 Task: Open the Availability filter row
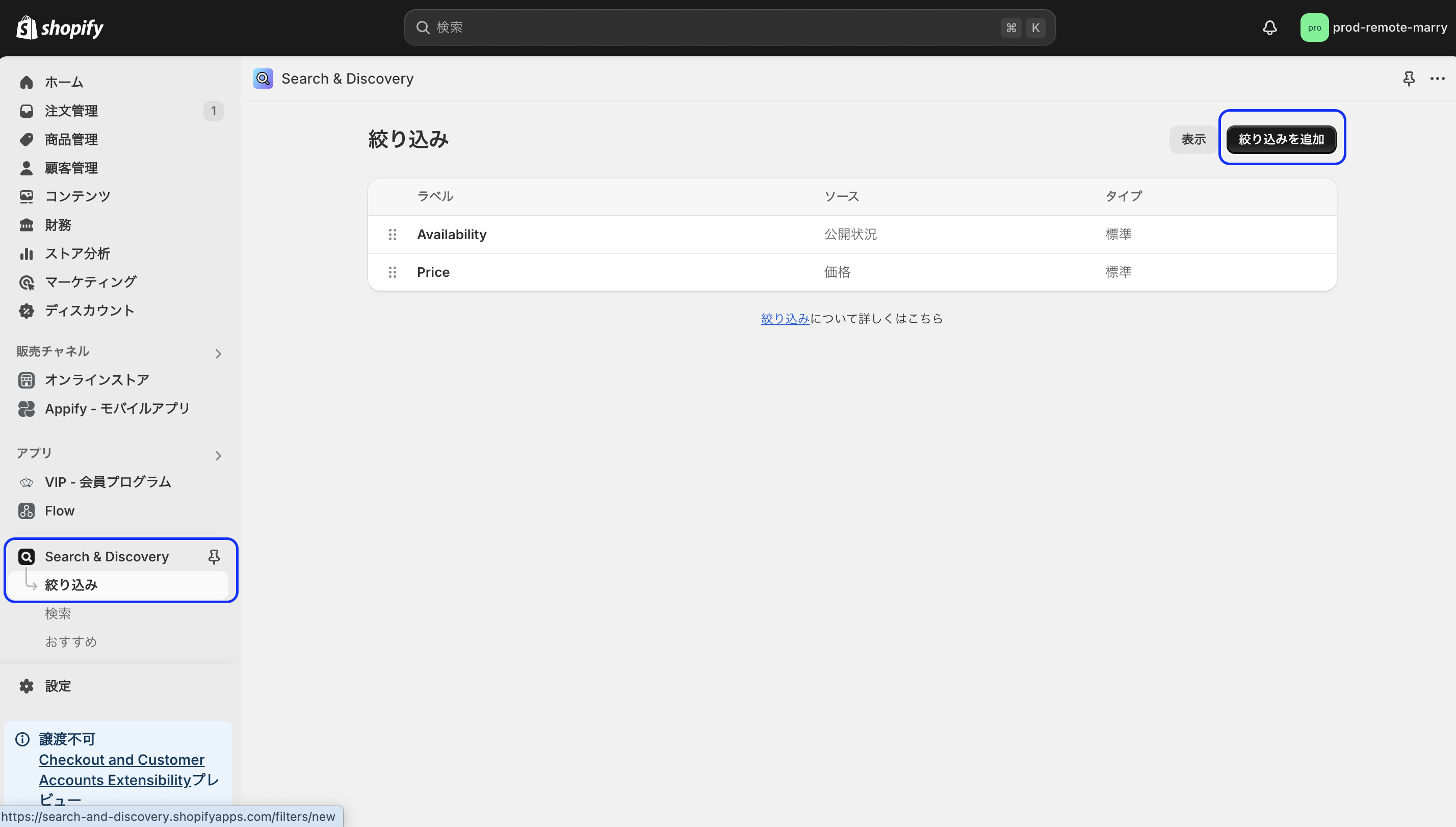(x=852, y=234)
